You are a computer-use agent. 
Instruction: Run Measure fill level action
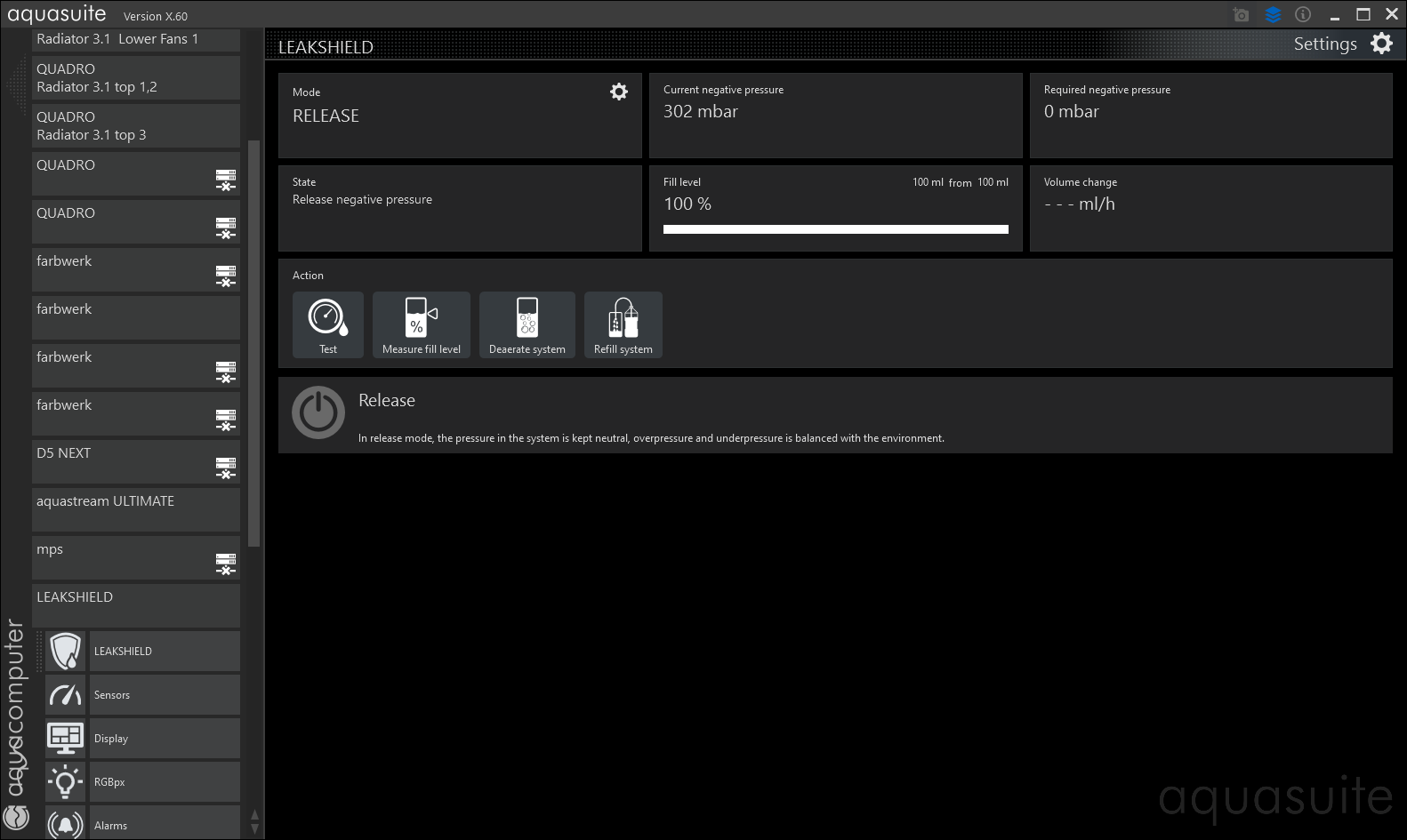pyautogui.click(x=422, y=324)
